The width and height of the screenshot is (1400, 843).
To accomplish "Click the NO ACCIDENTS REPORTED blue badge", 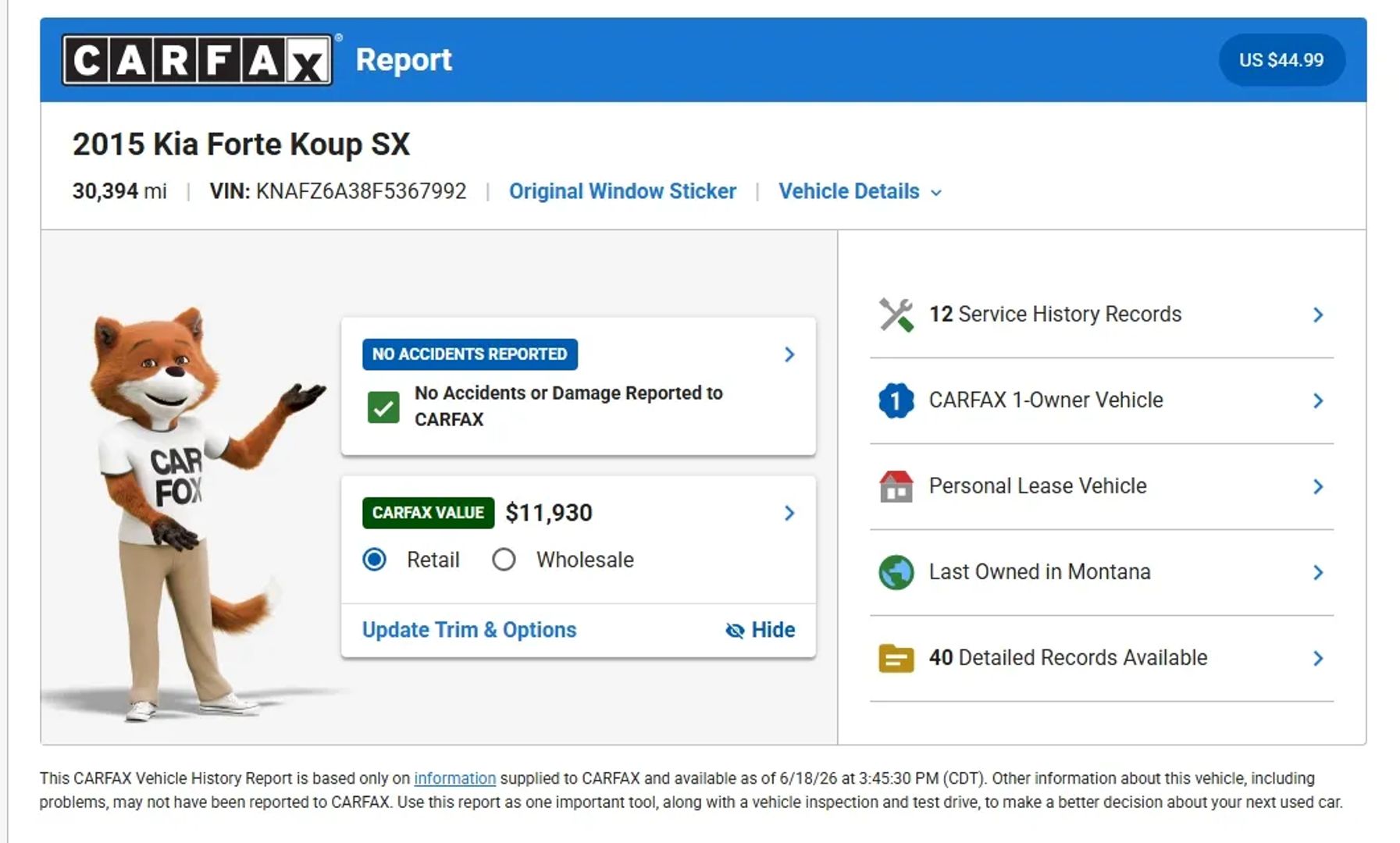I will click(x=470, y=354).
